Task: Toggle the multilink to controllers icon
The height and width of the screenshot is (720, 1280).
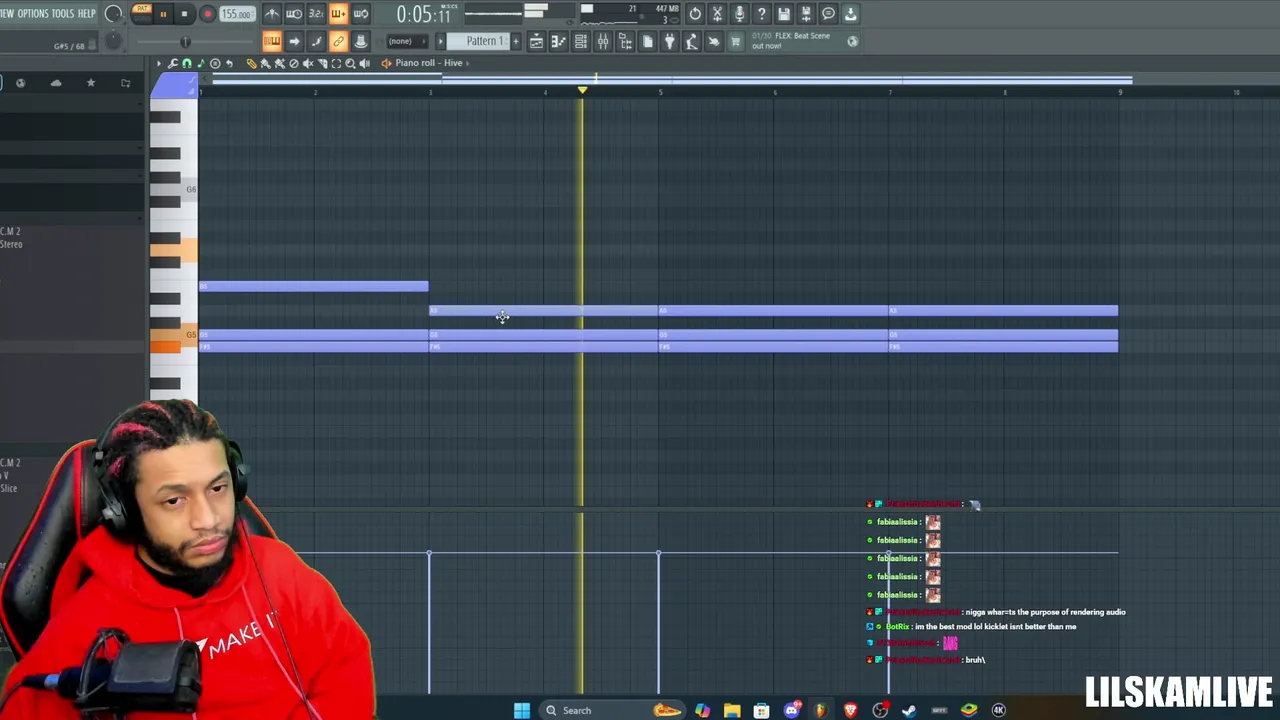Action: pyautogui.click(x=338, y=41)
